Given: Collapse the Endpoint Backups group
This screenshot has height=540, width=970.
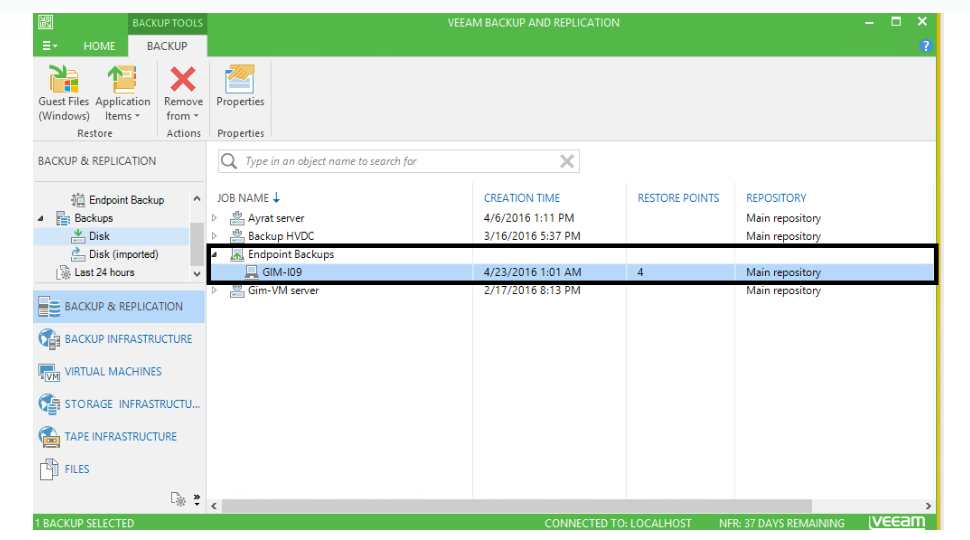Looking at the screenshot, I should pos(214,255).
